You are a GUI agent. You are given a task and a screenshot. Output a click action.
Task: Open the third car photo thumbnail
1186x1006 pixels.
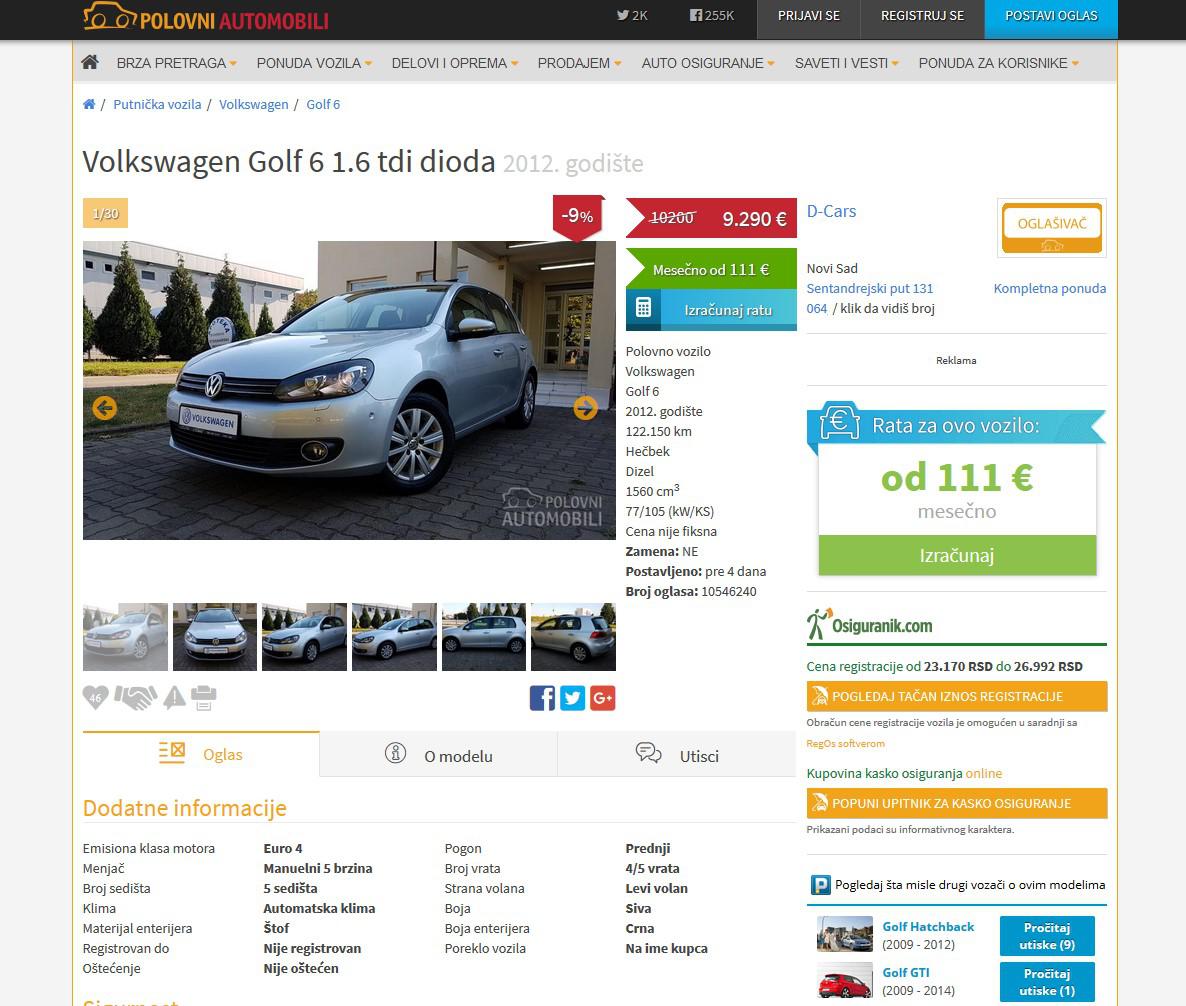pos(304,637)
